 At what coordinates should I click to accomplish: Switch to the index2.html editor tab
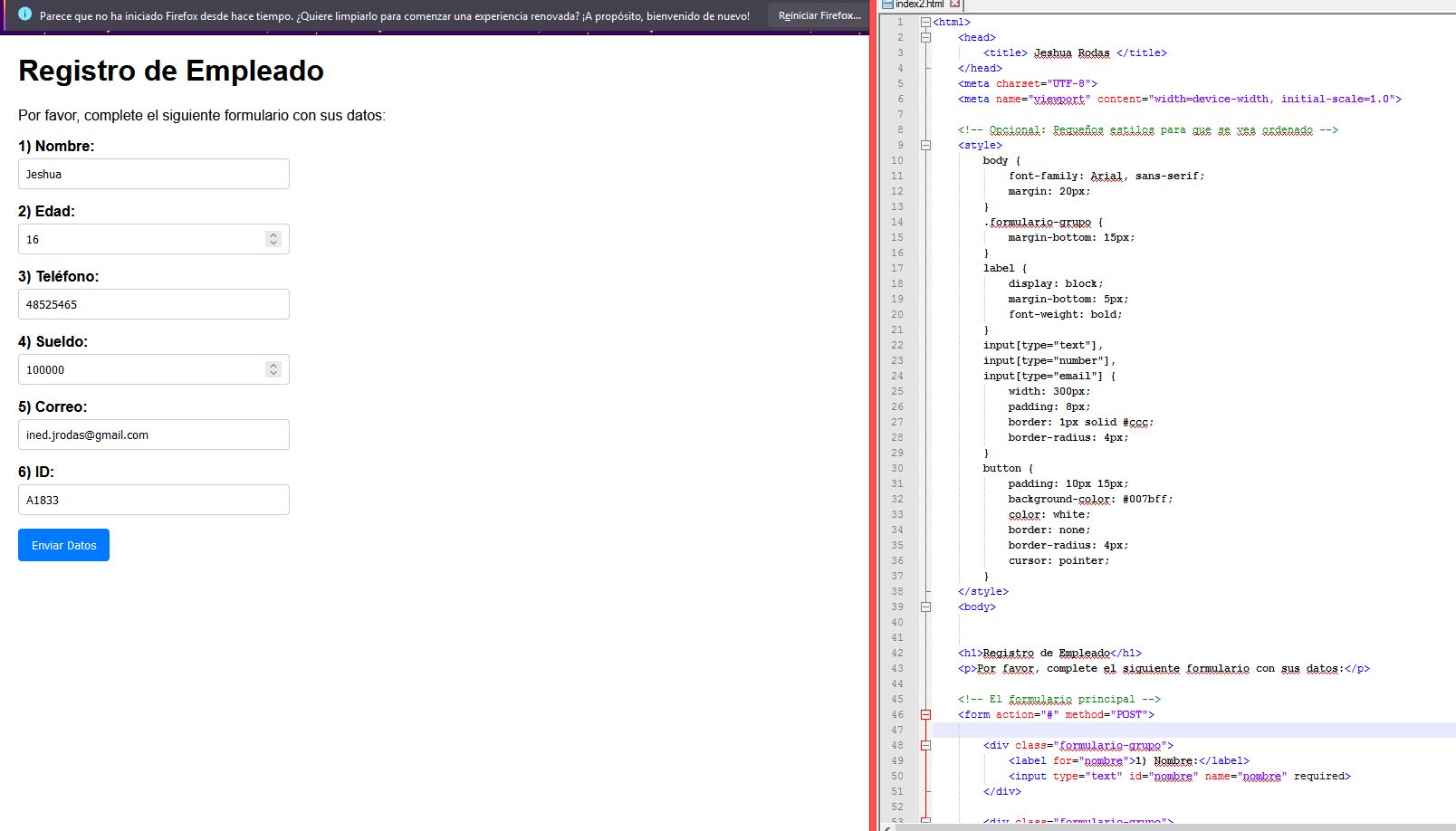[920, 4]
